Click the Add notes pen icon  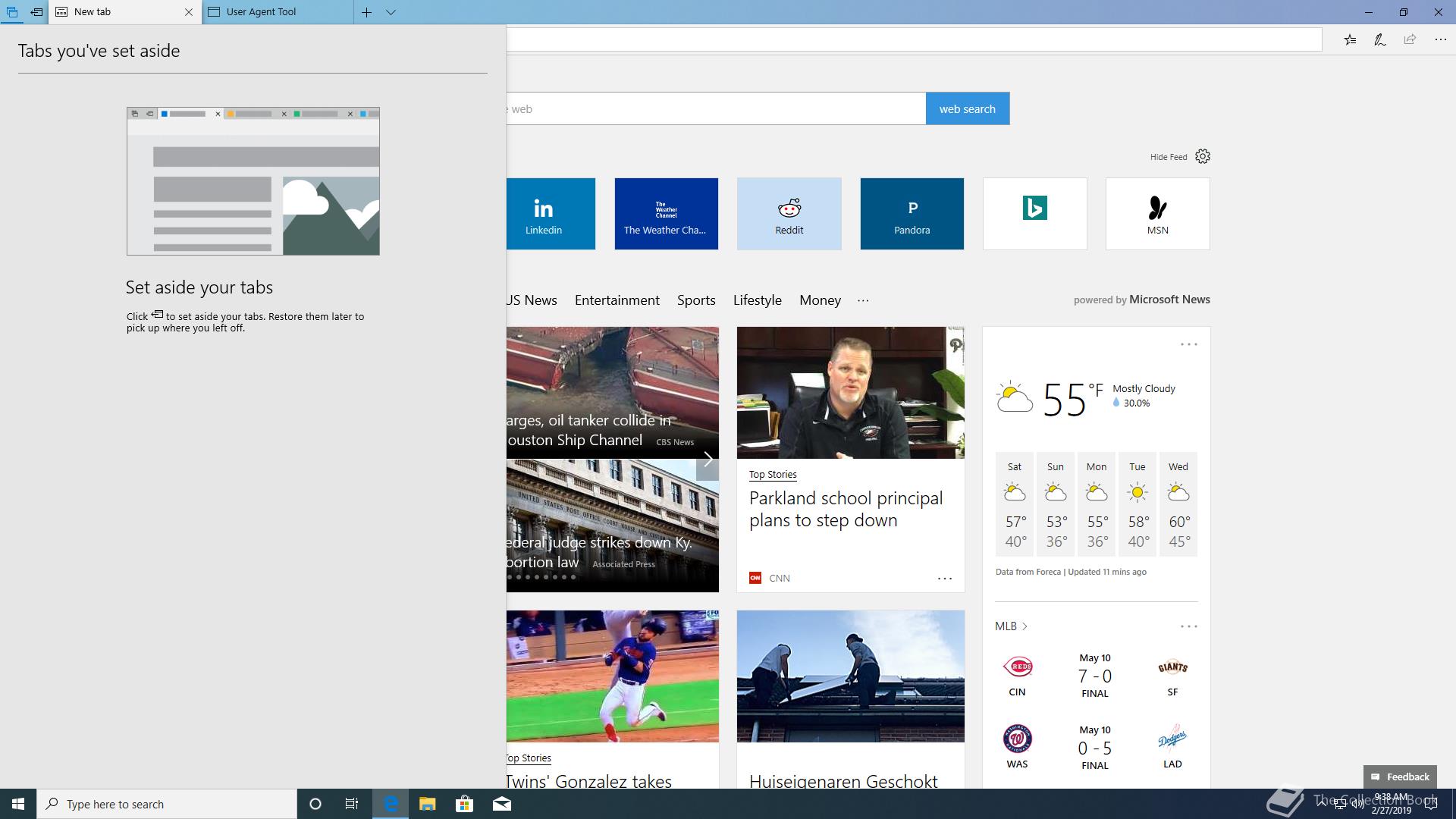coord(1380,39)
